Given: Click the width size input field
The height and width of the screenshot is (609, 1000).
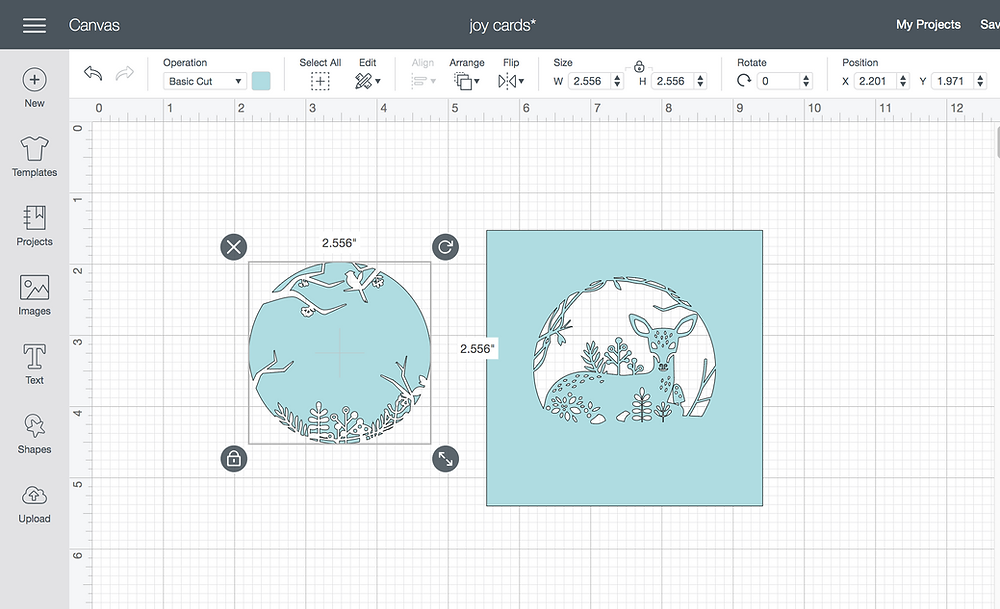Looking at the screenshot, I should pos(589,81).
